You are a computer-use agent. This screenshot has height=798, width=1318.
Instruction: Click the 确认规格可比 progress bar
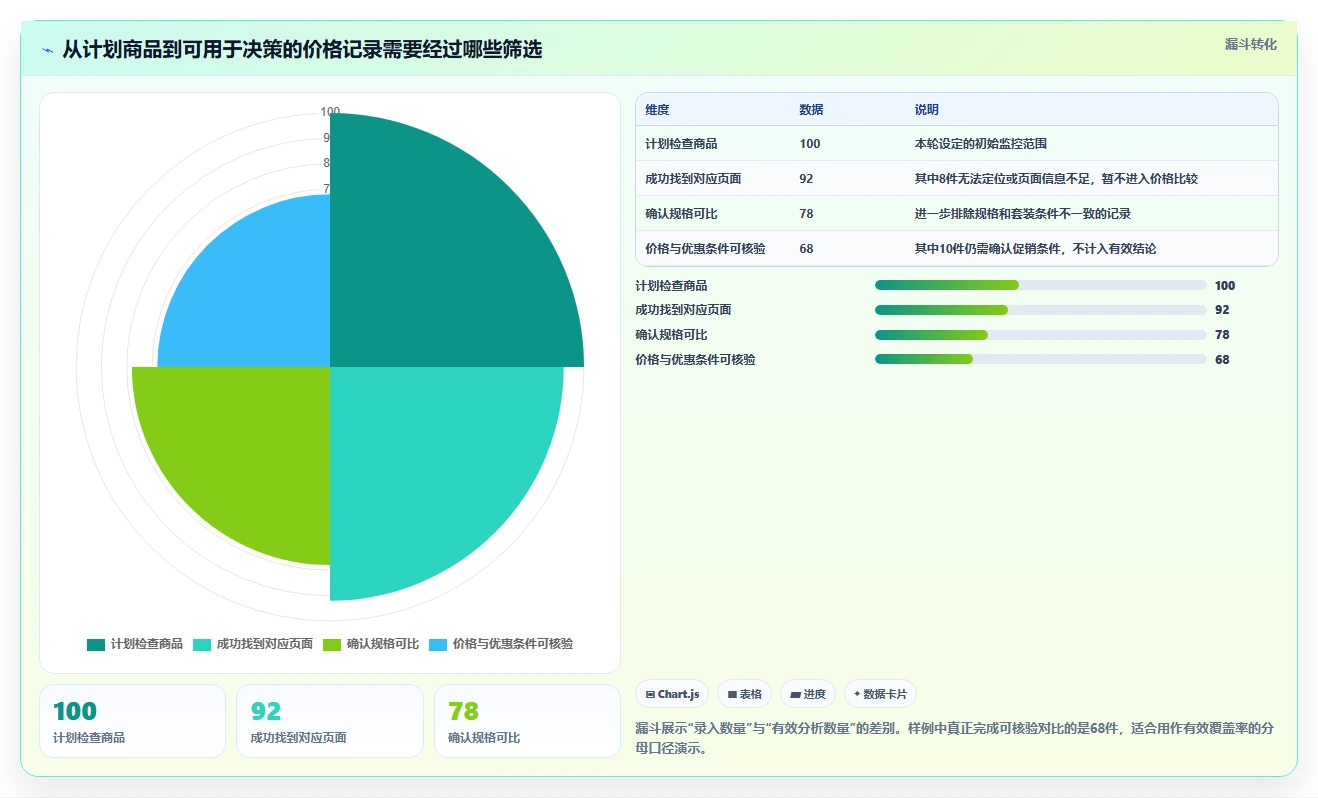pyautogui.click(x=1040, y=335)
